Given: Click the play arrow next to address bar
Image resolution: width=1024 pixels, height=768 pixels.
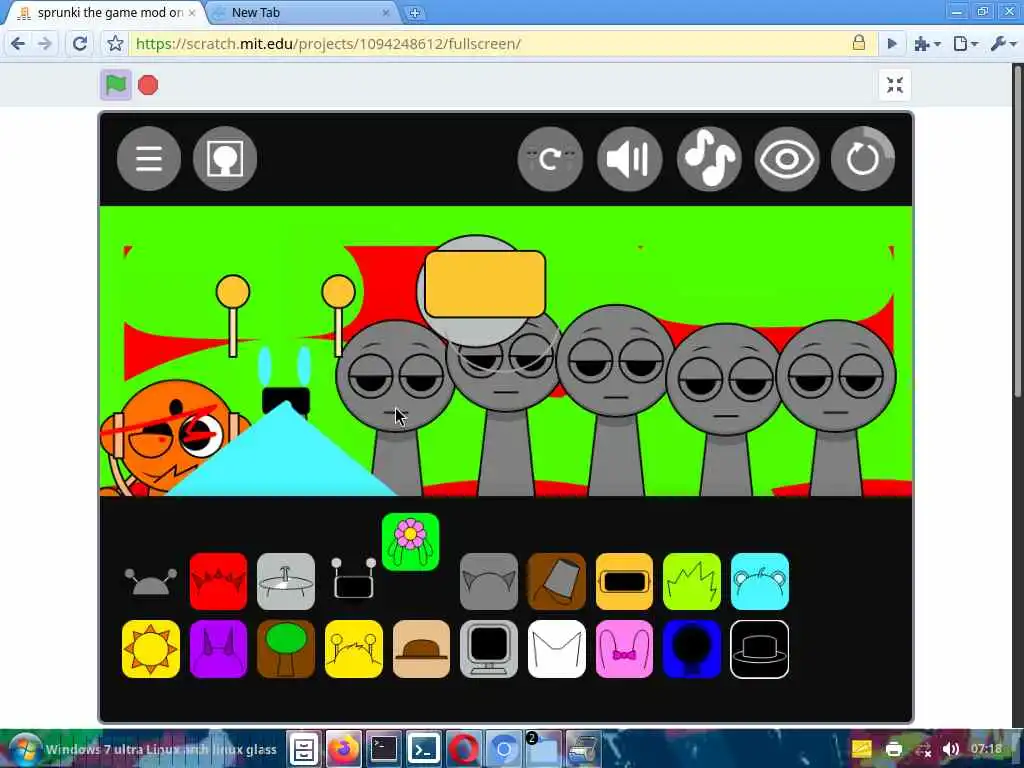Looking at the screenshot, I should (x=892, y=44).
